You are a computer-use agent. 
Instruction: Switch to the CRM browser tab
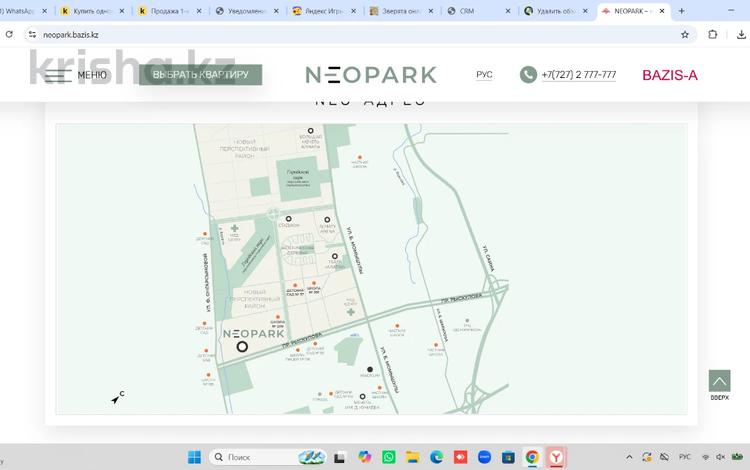[478, 11]
